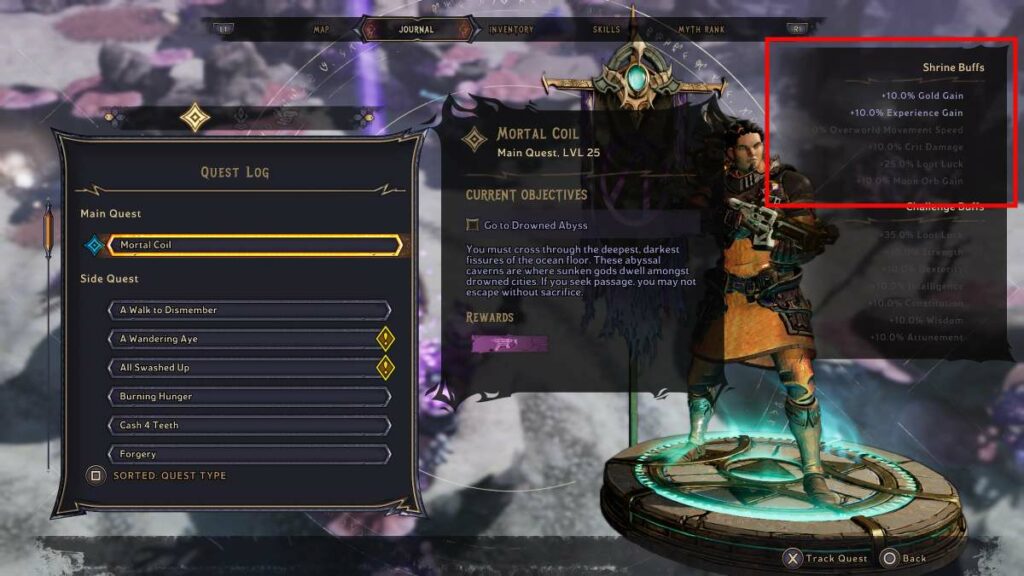Screen dimensions: 1024x576
Task: Click the Back button
Action: pyautogui.click(x=904, y=558)
